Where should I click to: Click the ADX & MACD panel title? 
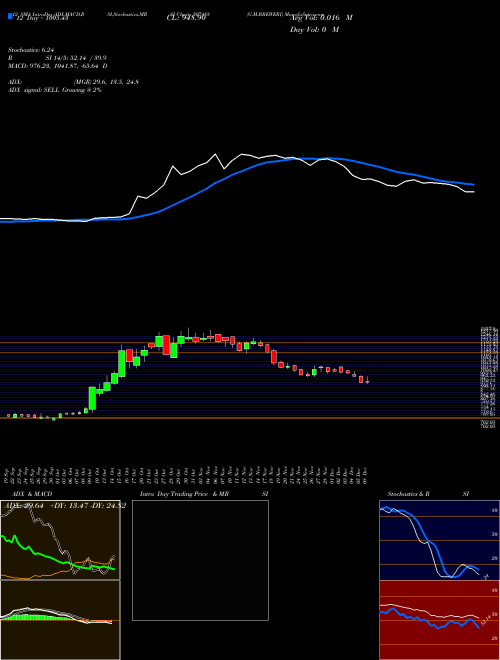[32, 494]
